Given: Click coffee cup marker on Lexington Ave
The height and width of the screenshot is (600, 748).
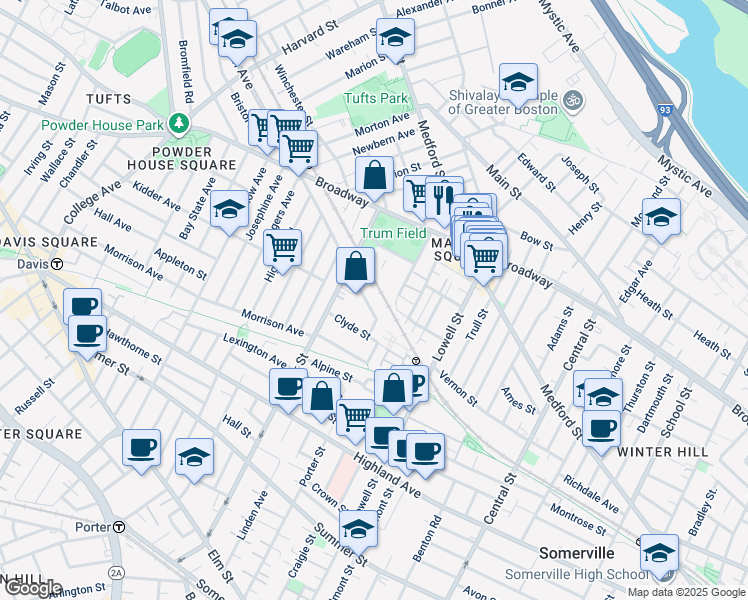Looking at the screenshot, I should pyautogui.click(x=289, y=388).
